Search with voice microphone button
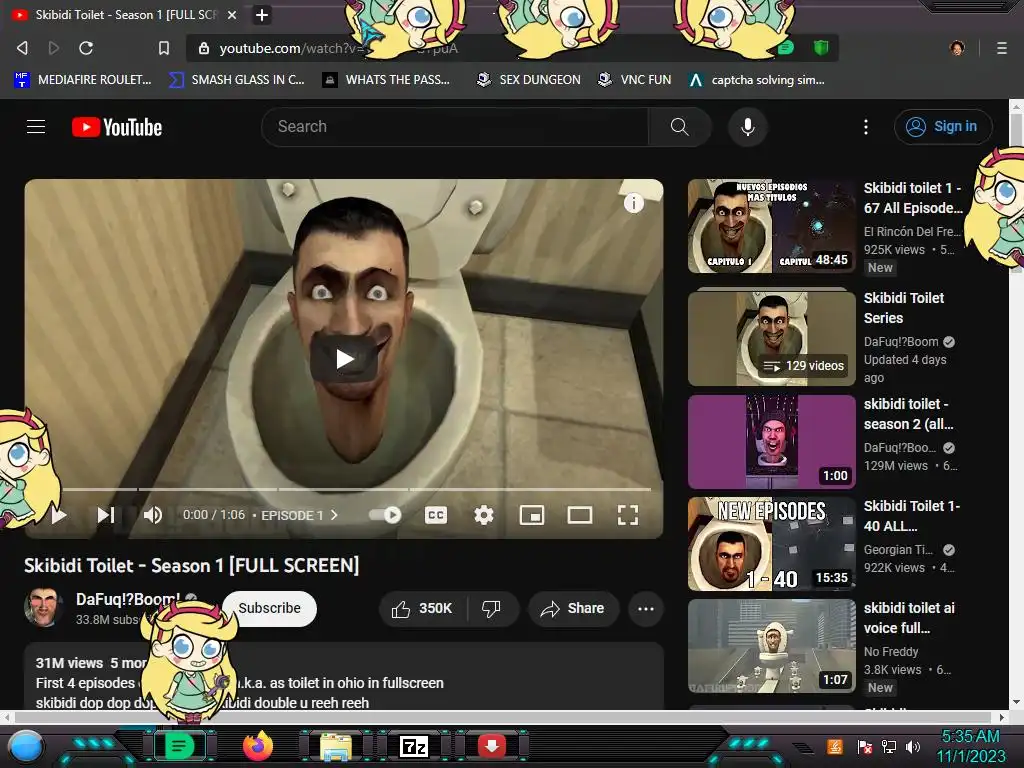This screenshot has height=768, width=1024. (748, 127)
